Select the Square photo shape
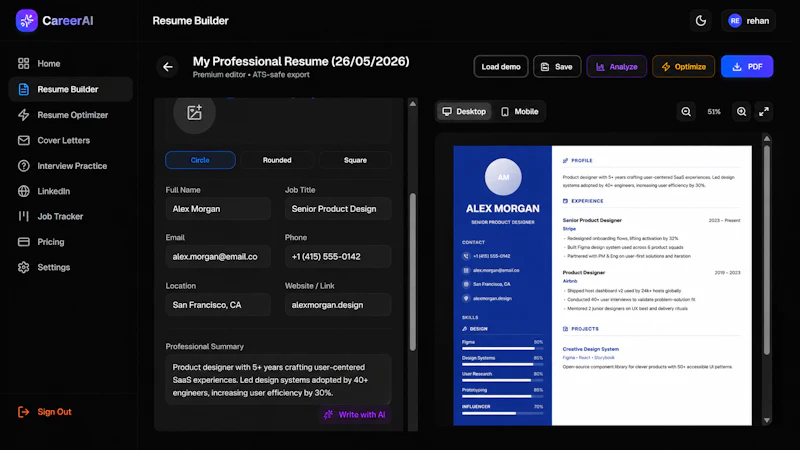 [355, 160]
